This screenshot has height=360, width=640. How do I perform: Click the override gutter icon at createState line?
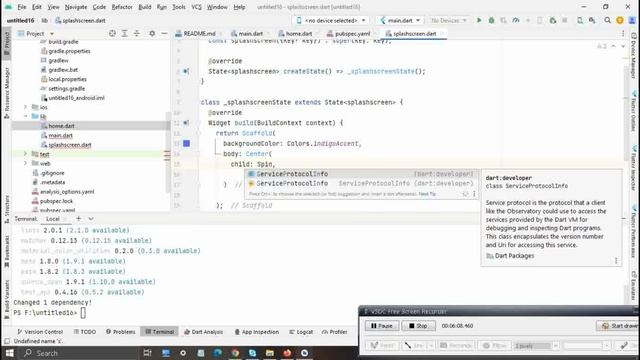[x=186, y=71]
